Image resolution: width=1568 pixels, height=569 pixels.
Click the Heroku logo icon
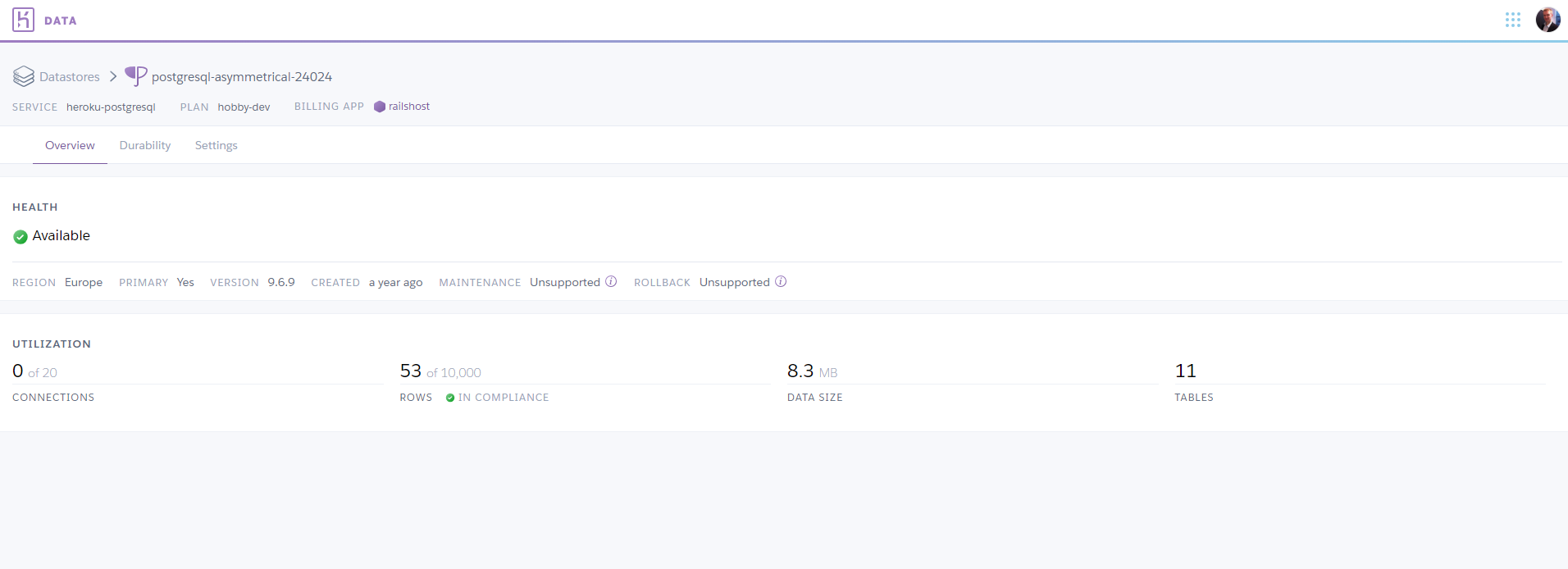coord(23,20)
